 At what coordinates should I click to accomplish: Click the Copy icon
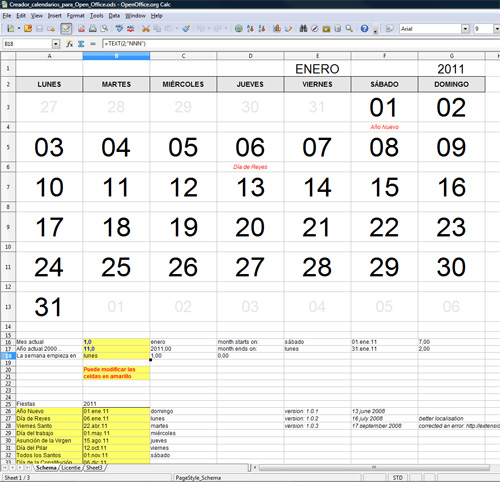click(x=157, y=29)
